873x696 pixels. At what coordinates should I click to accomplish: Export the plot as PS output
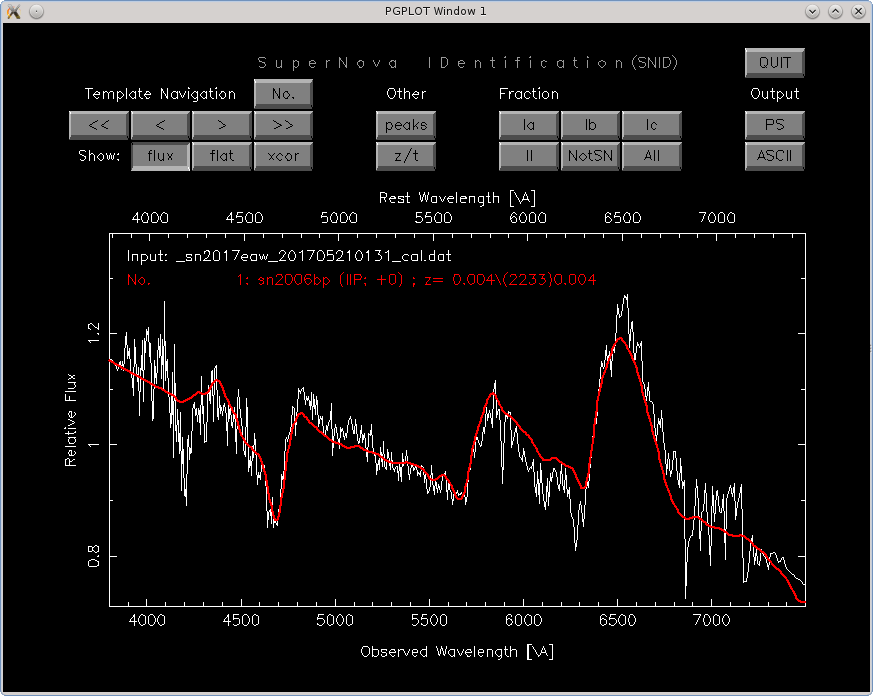tap(774, 125)
